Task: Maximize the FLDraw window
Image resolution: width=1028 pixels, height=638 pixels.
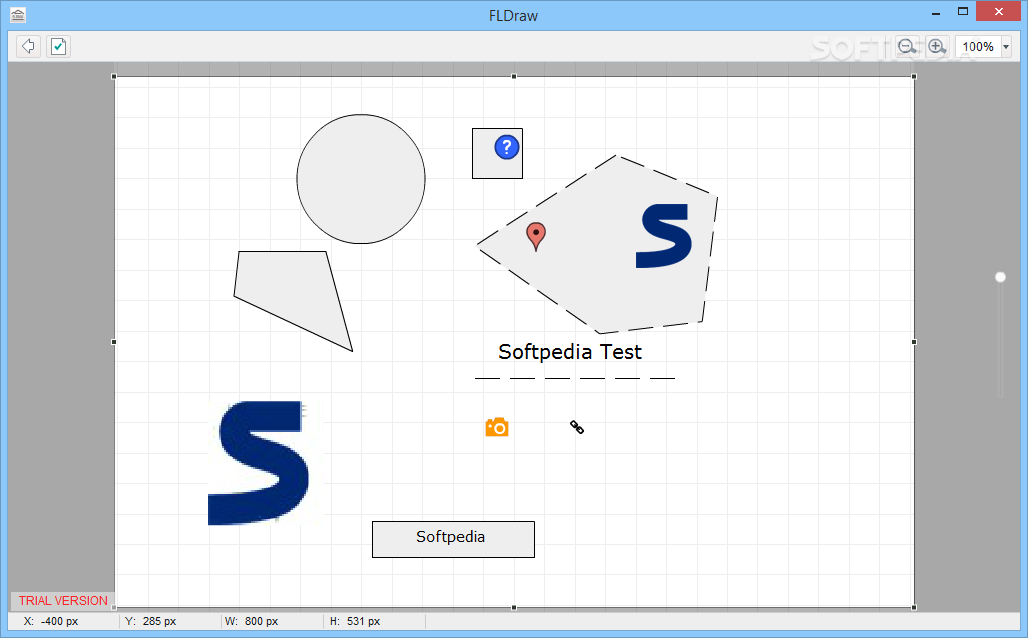Action: point(962,12)
